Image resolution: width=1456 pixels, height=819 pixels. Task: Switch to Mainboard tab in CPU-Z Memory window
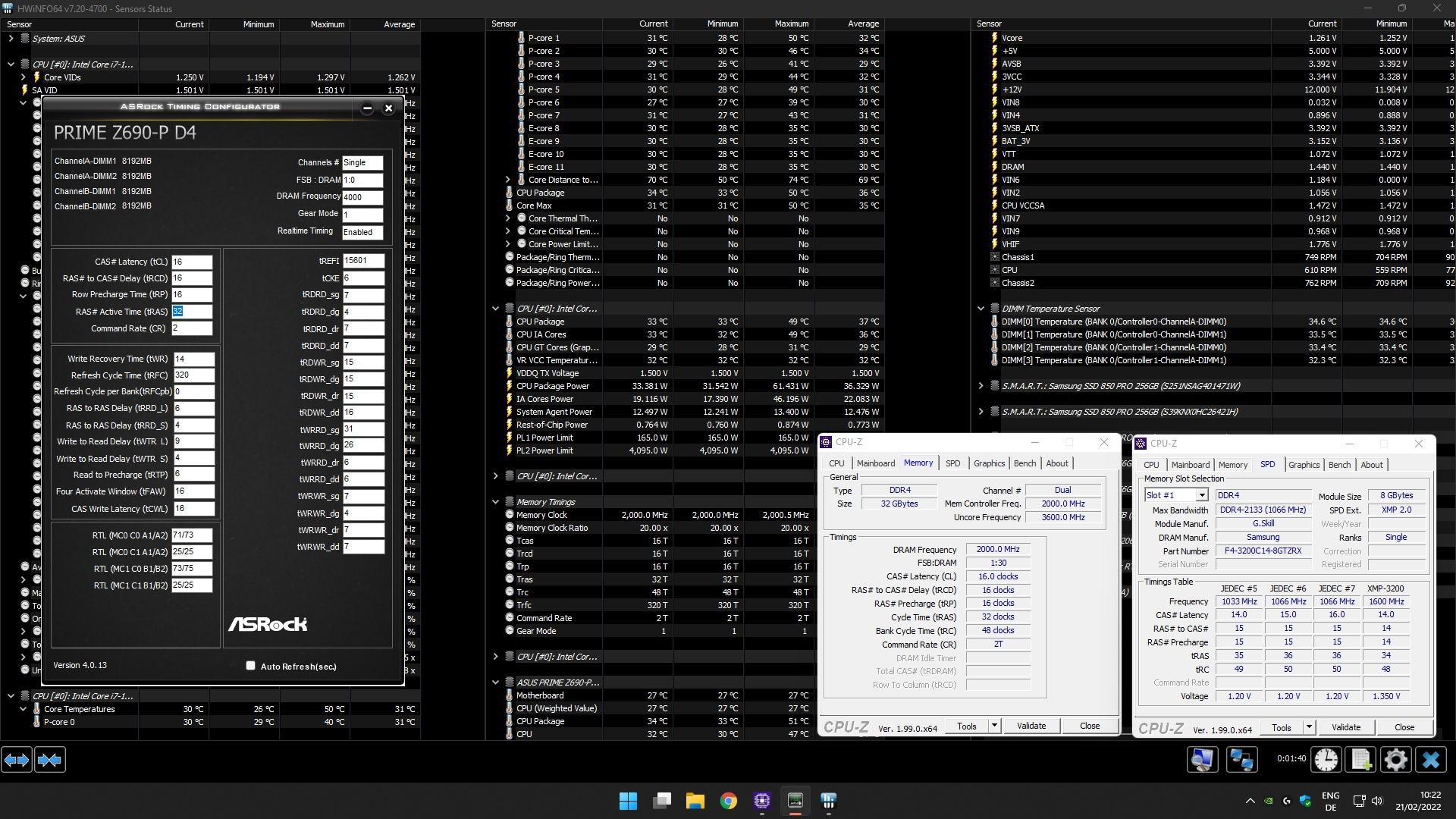[x=876, y=463]
